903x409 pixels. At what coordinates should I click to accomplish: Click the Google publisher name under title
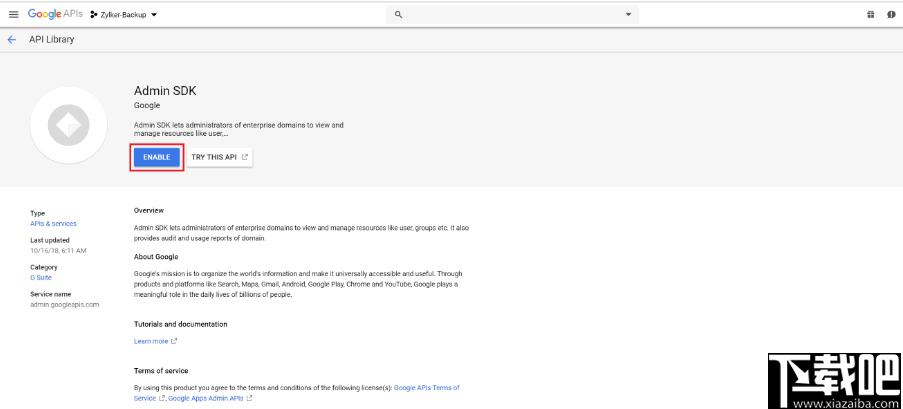pyautogui.click(x=147, y=105)
